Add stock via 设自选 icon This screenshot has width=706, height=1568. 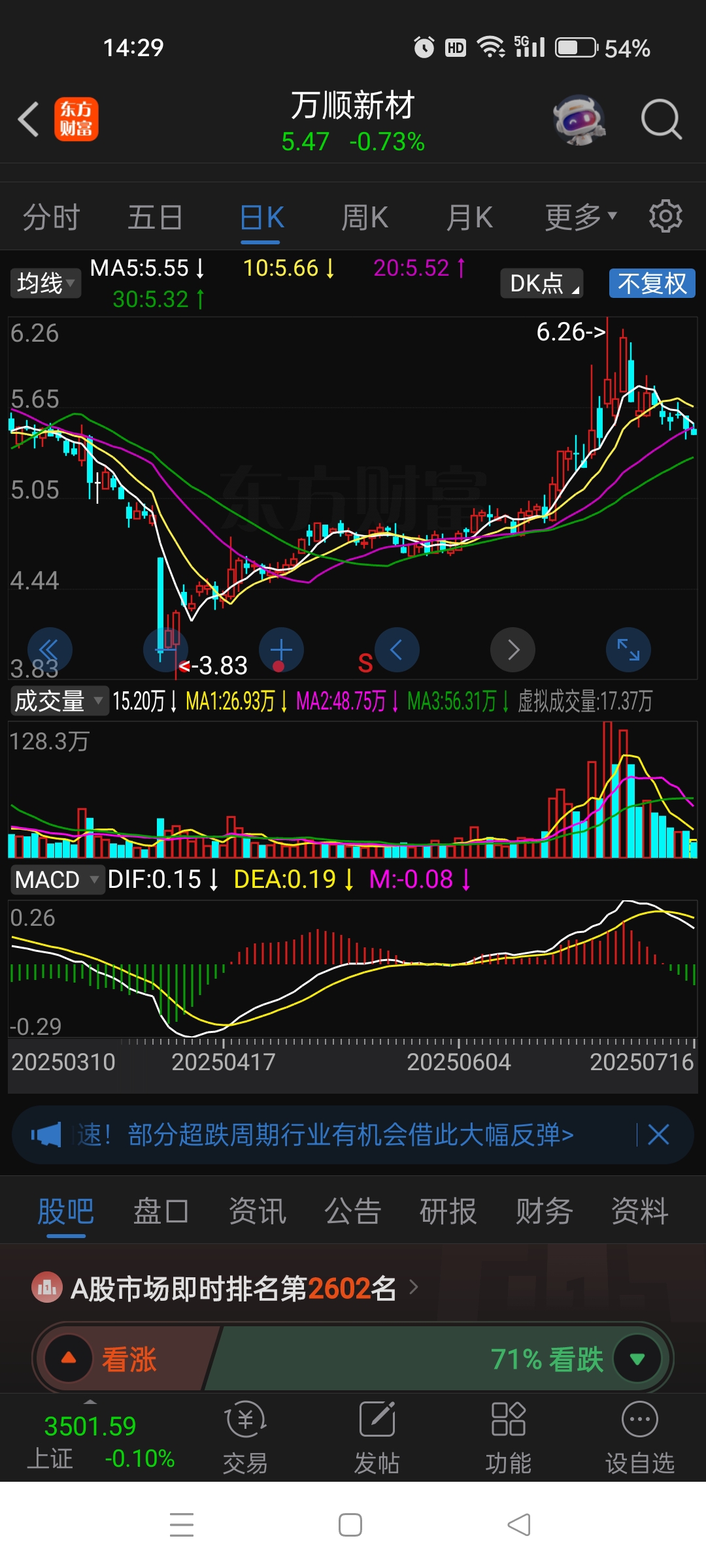point(639,1437)
